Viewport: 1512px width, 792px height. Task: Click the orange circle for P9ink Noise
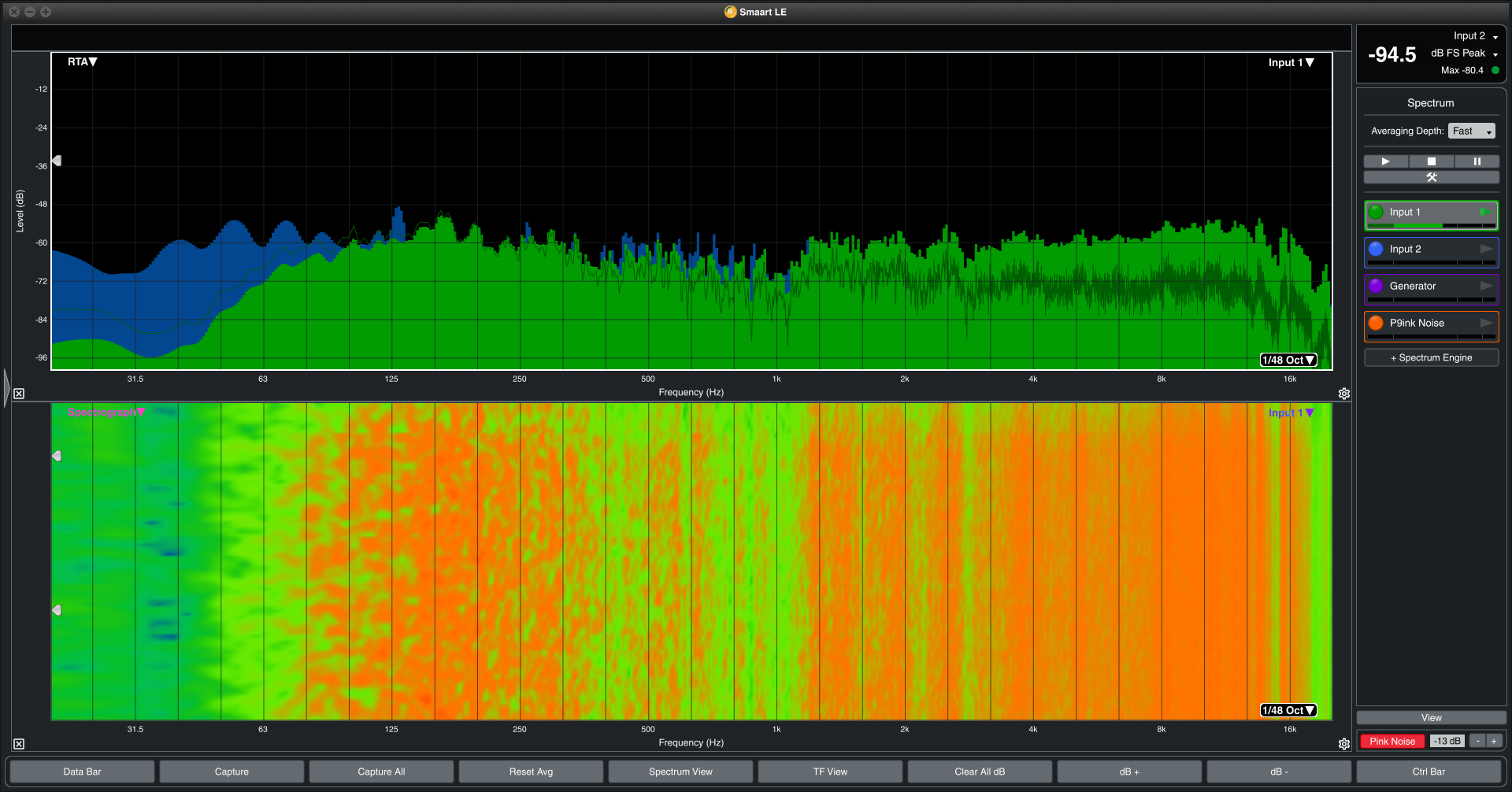click(1376, 323)
